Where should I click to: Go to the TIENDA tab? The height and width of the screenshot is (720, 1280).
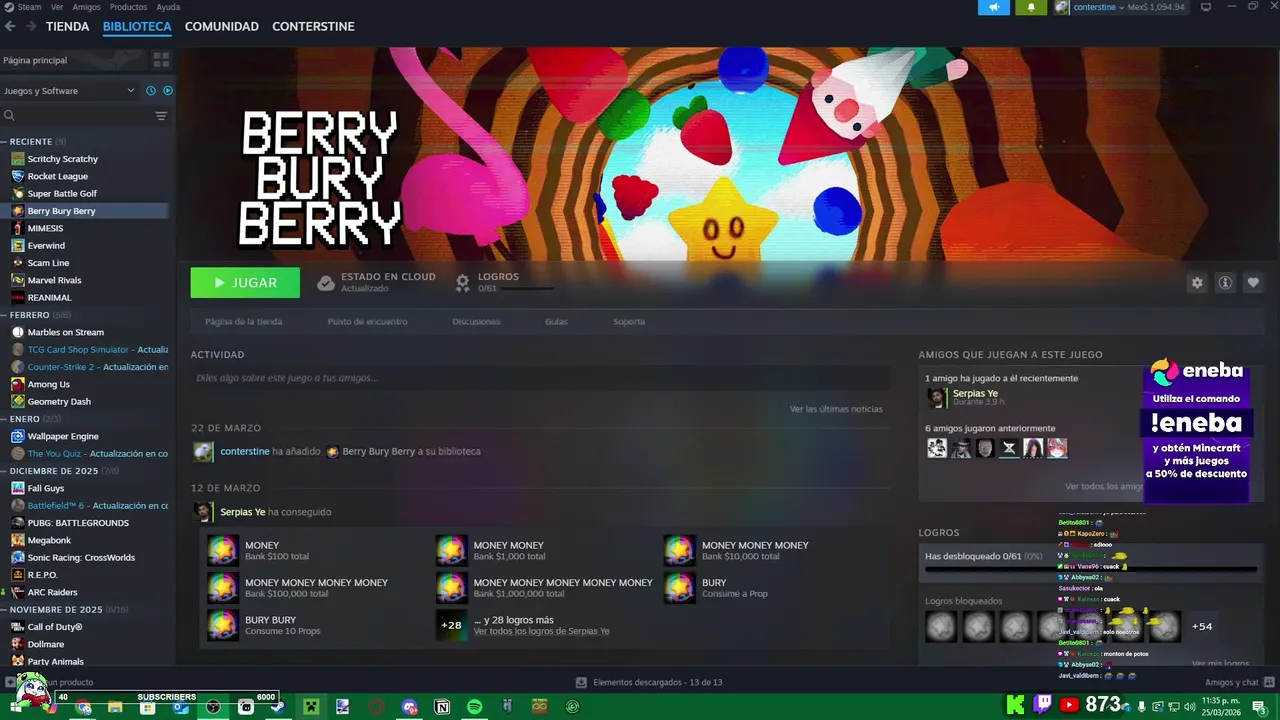[68, 26]
